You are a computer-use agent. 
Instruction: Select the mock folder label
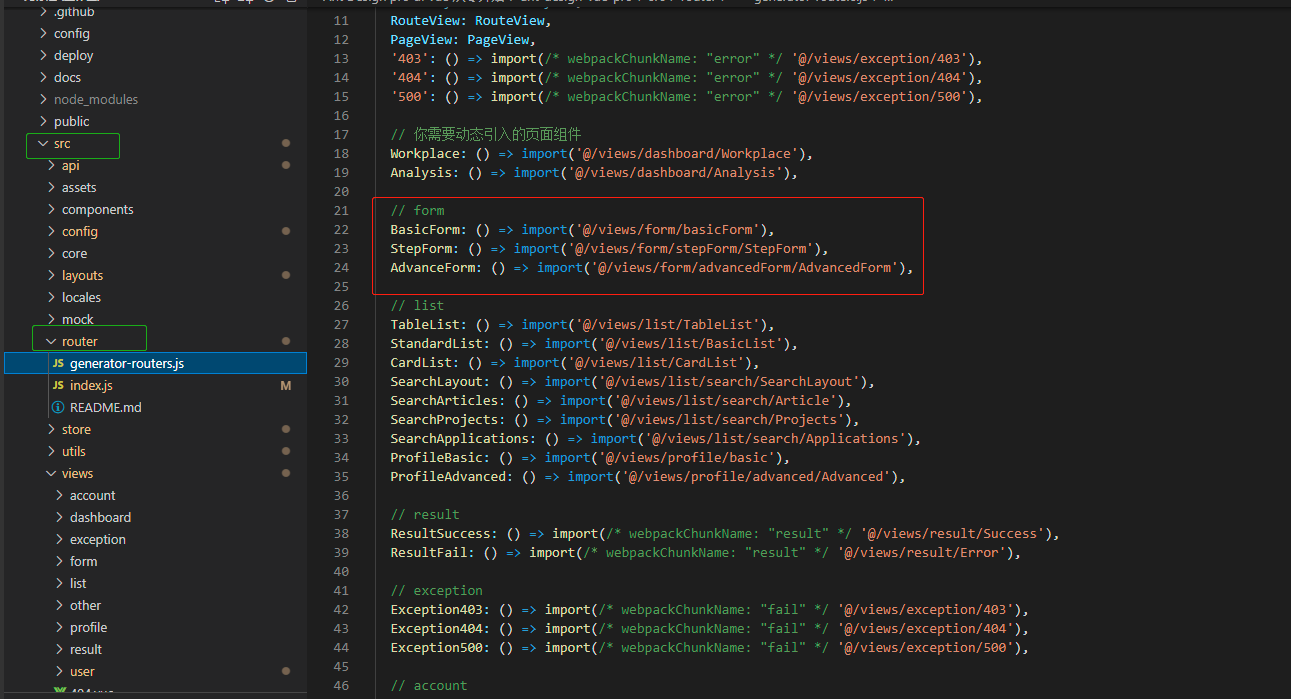(x=78, y=319)
